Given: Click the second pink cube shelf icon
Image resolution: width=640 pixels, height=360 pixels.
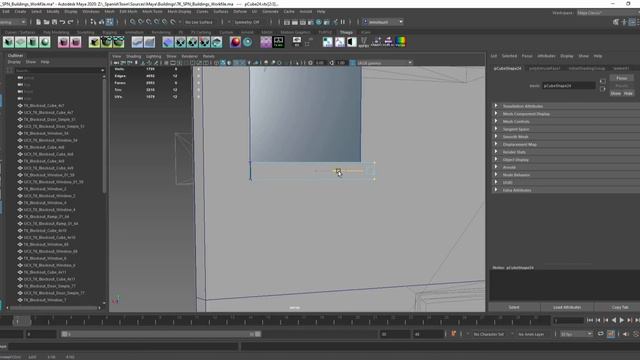Looking at the screenshot, I should click(x=76, y=42).
